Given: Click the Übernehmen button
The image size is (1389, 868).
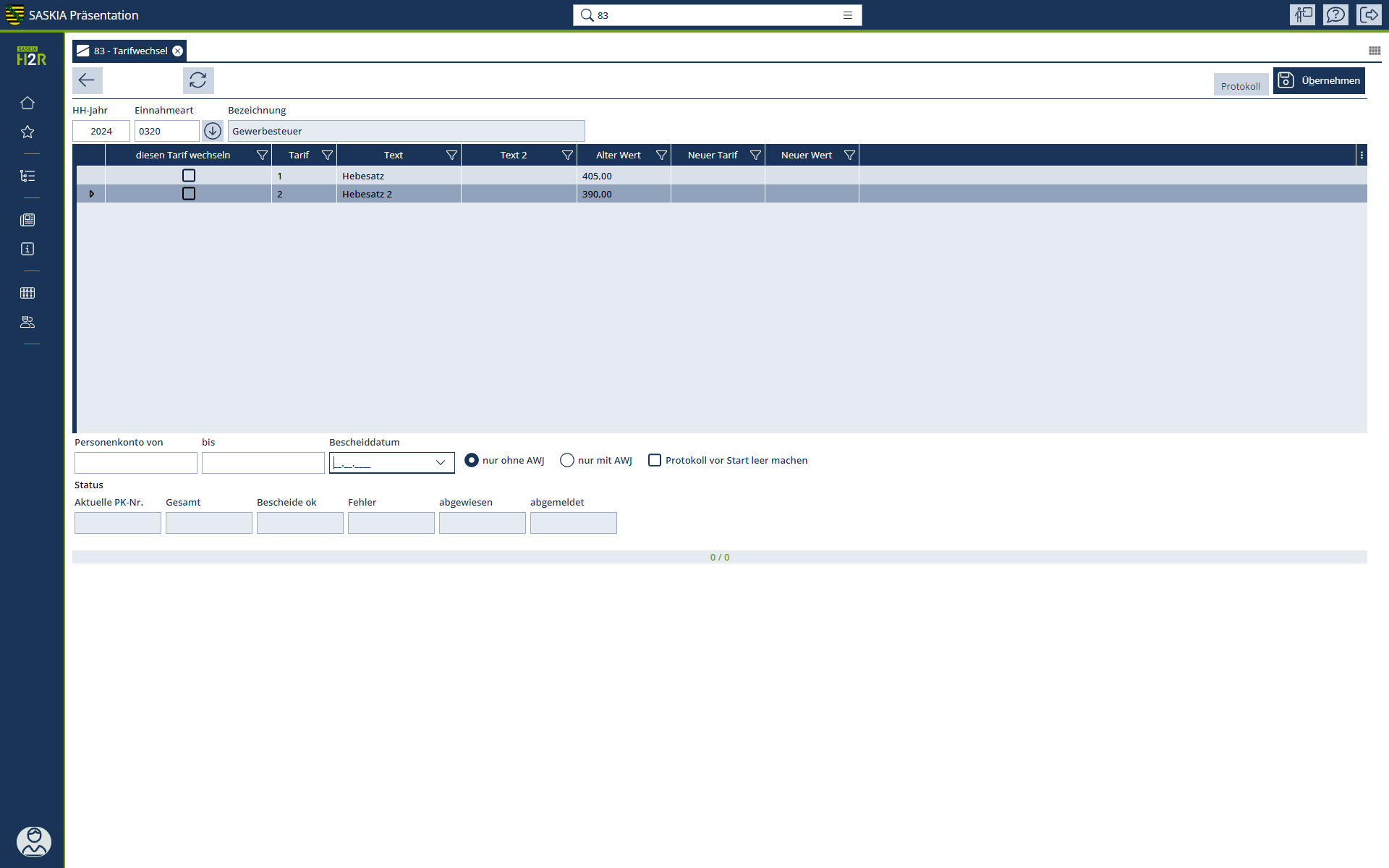Looking at the screenshot, I should pyautogui.click(x=1319, y=80).
